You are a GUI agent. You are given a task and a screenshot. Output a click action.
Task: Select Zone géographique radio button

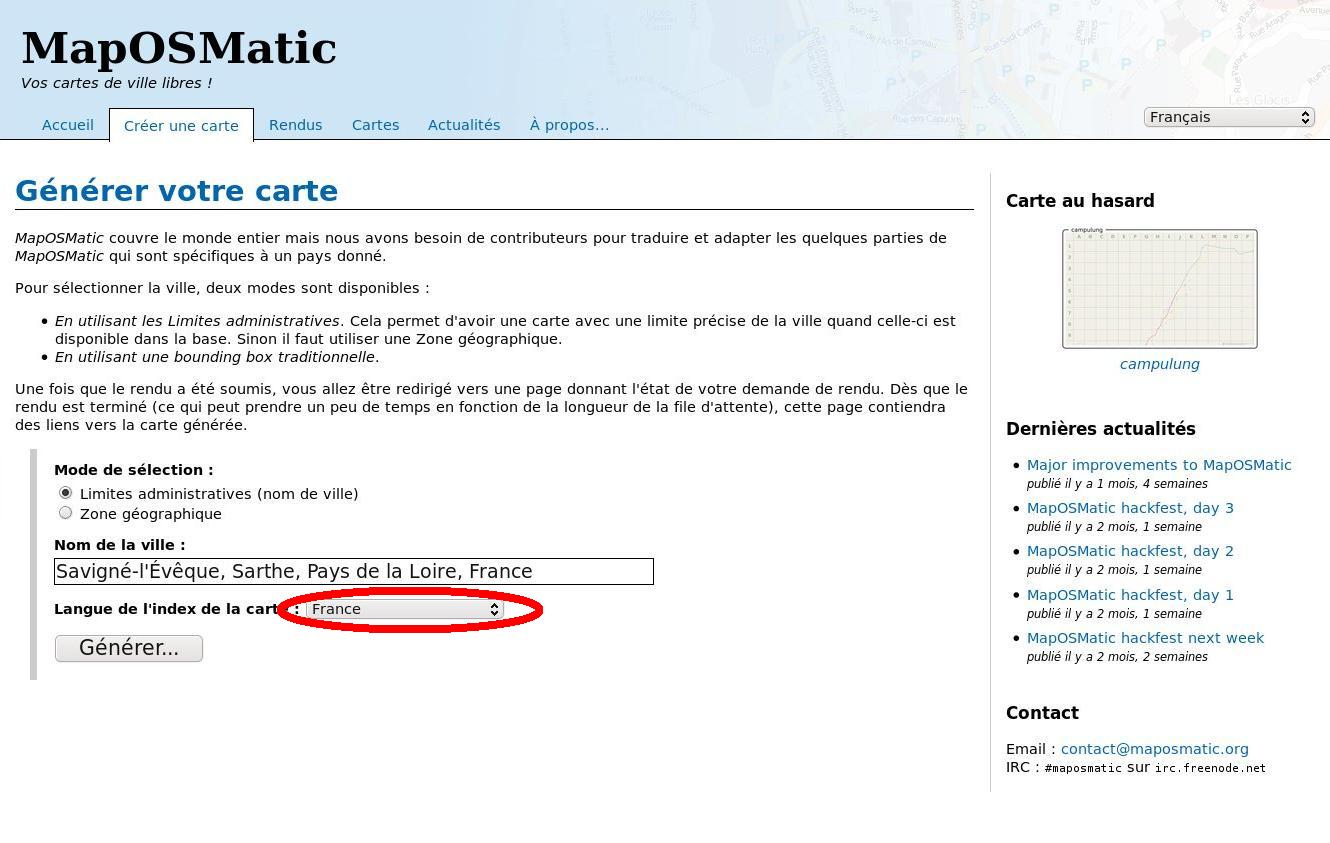click(66, 513)
